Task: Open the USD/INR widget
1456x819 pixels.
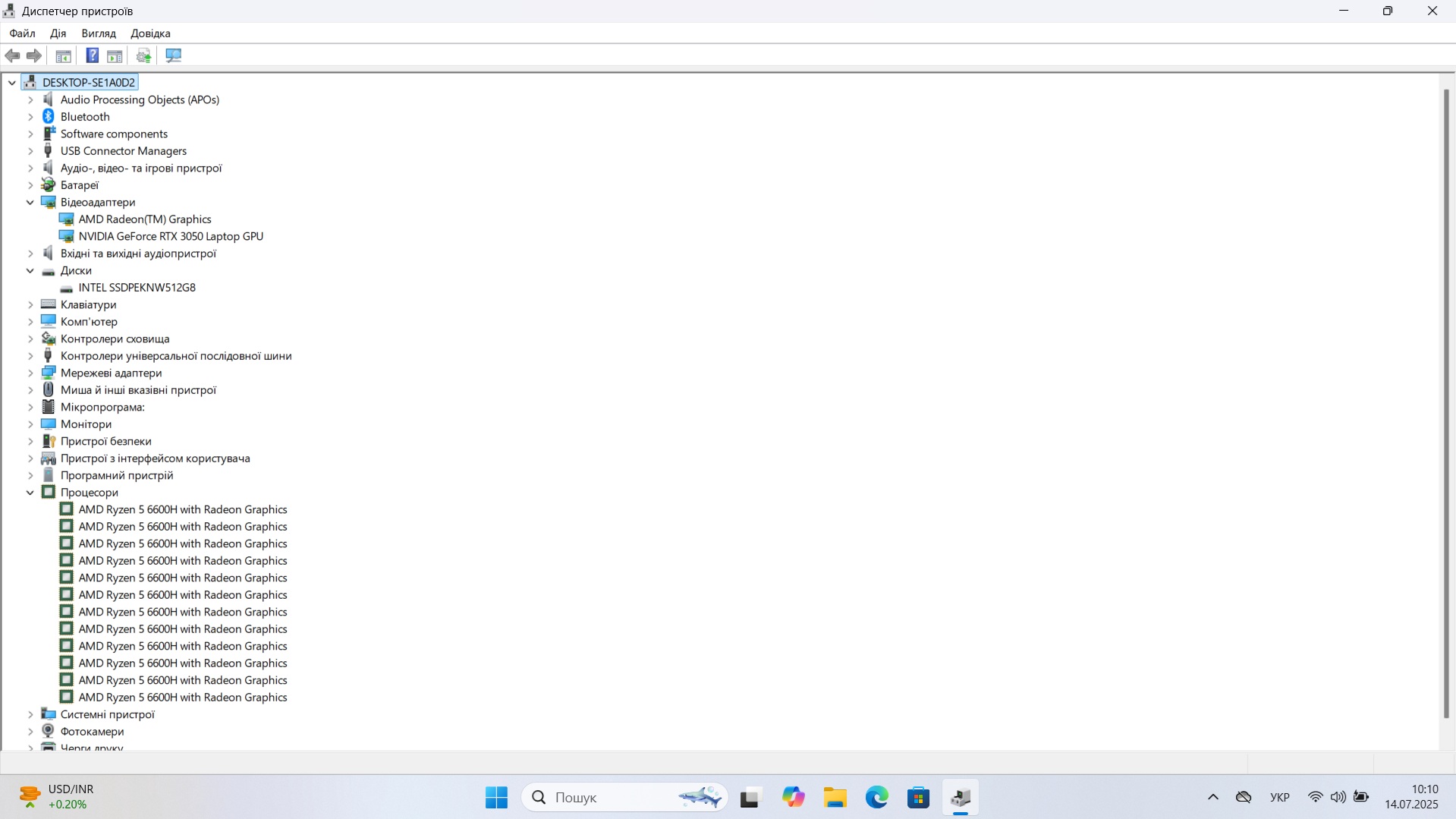Action: click(x=57, y=797)
